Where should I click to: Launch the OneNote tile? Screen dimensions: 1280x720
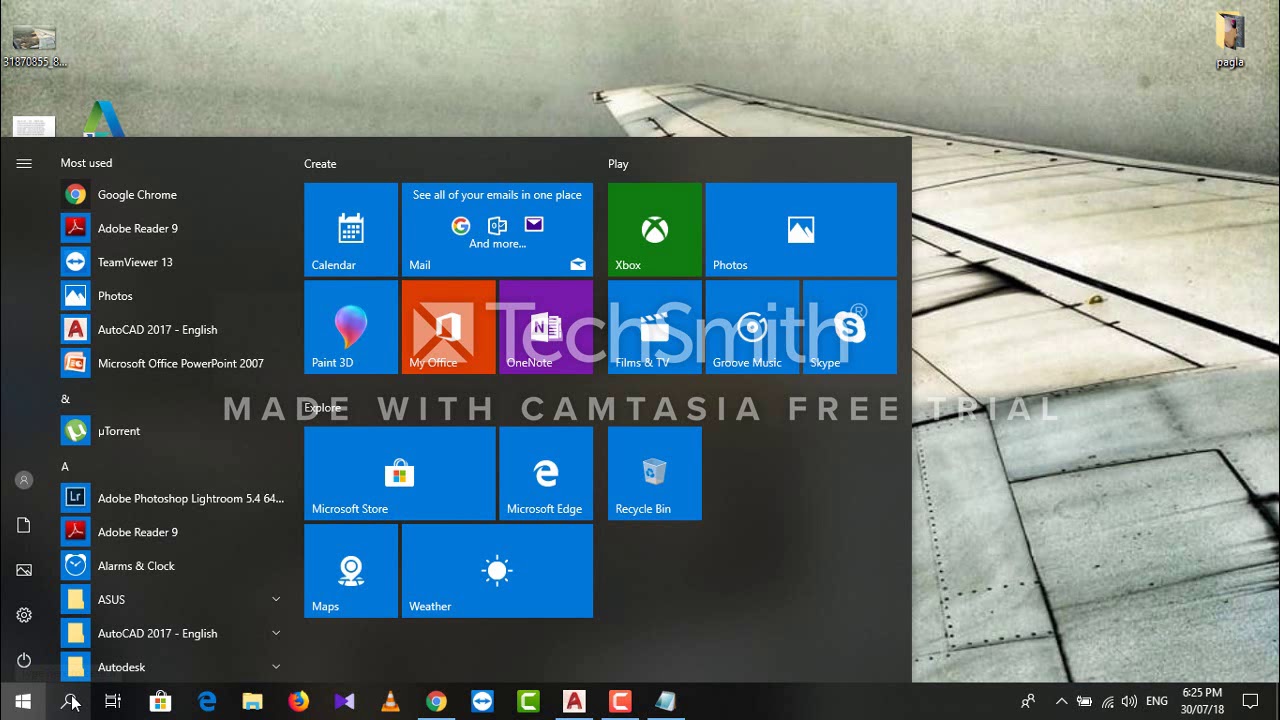click(x=546, y=327)
